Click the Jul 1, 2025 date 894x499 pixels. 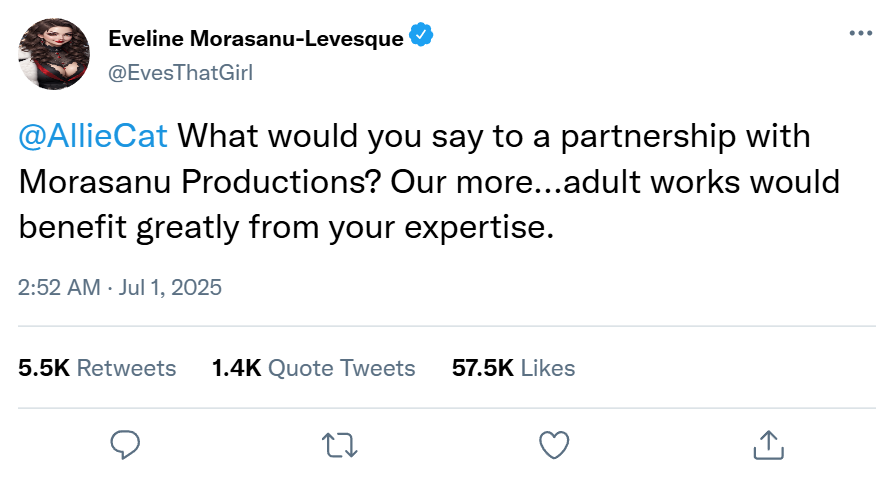pos(168,287)
